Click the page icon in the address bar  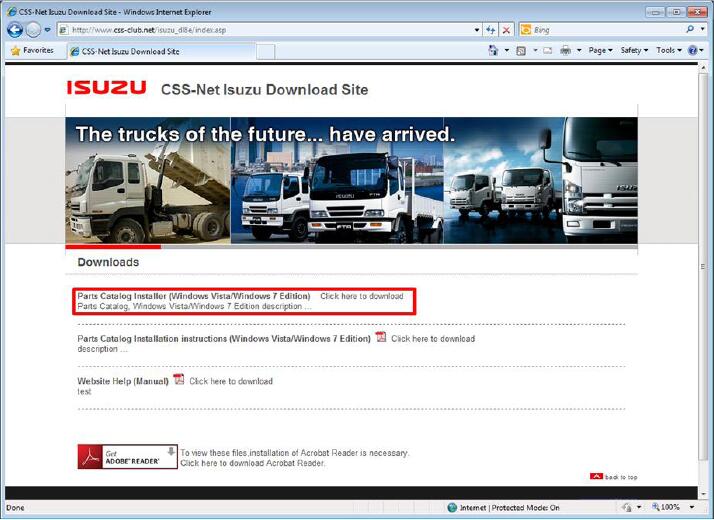click(x=64, y=30)
